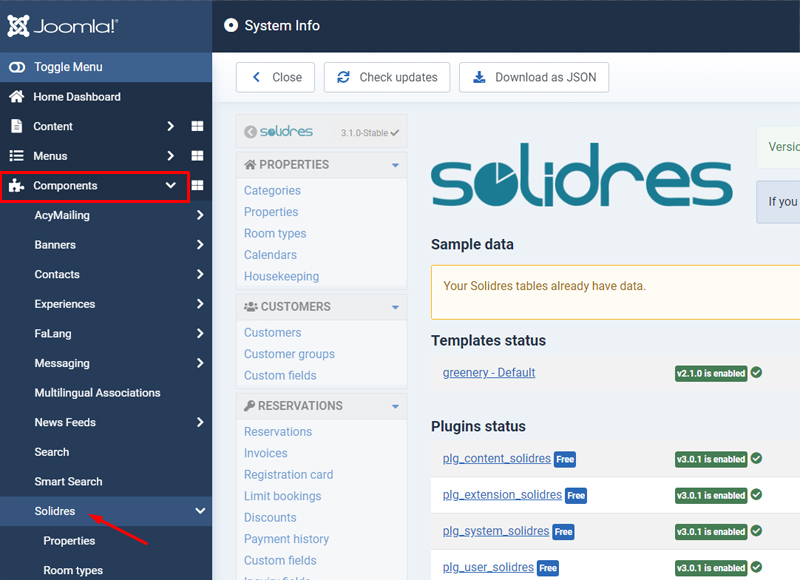Click the green check beside greenery template
Viewport: 800px width, 580px height.
pos(757,373)
